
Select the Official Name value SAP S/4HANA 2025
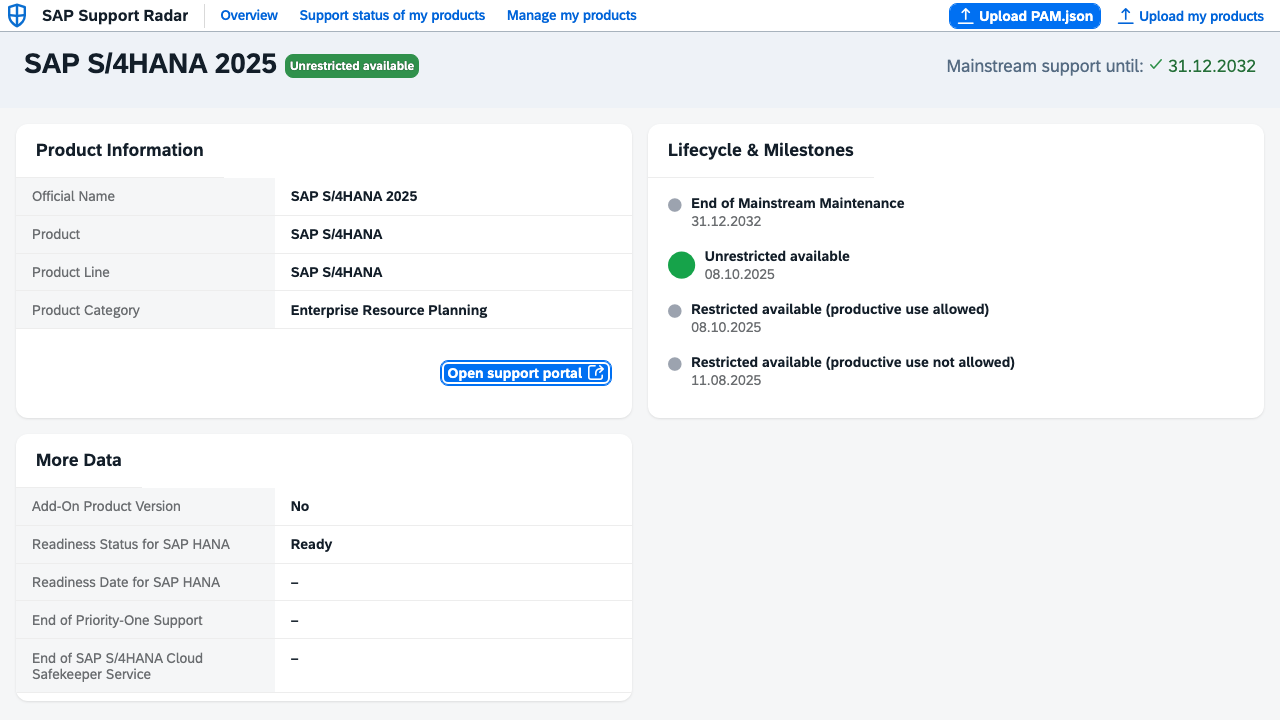tap(354, 196)
